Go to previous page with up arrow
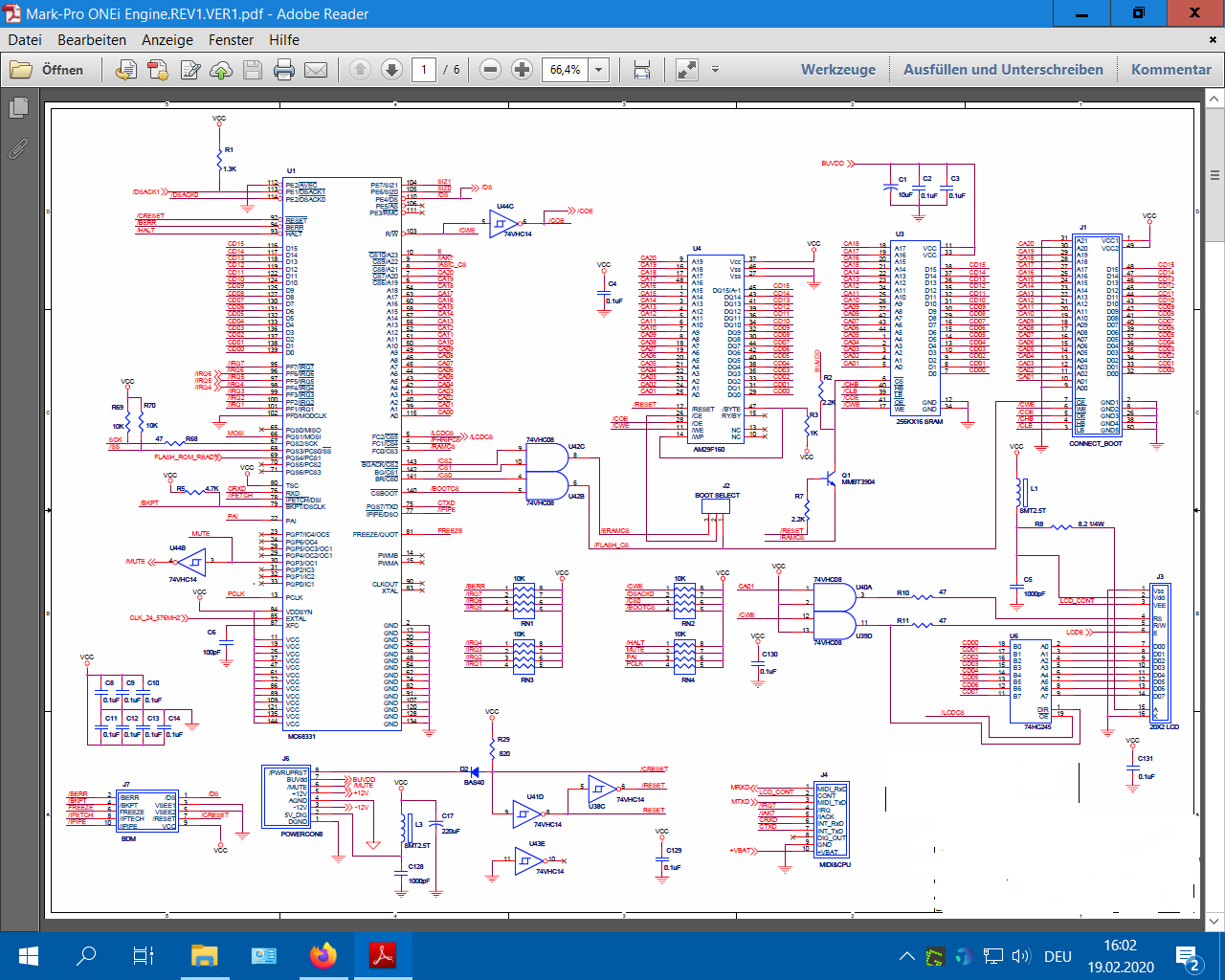Image resolution: width=1225 pixels, height=980 pixels. tap(360, 70)
